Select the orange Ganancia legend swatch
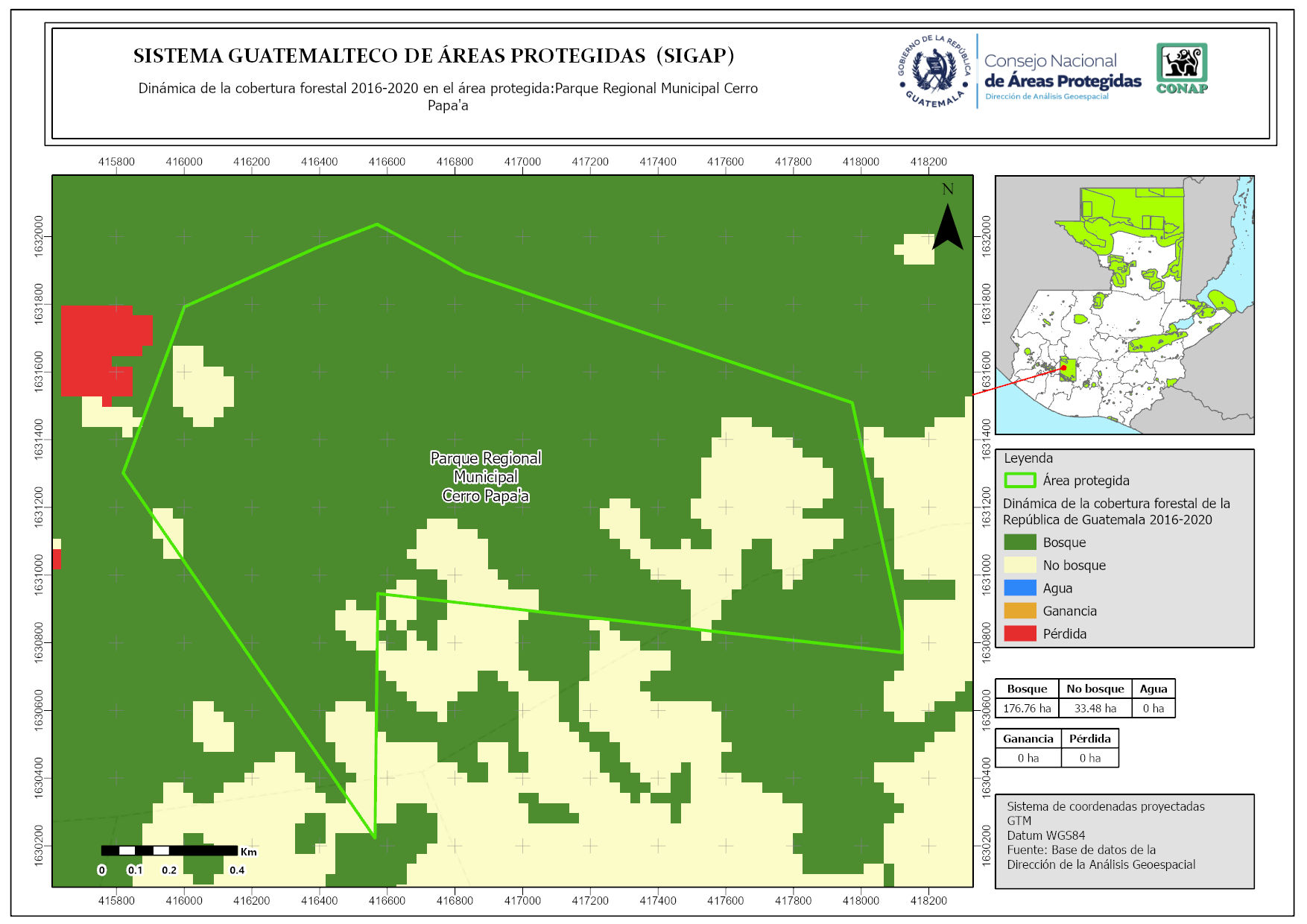This screenshot has width=1307, height=924. coord(1019,611)
